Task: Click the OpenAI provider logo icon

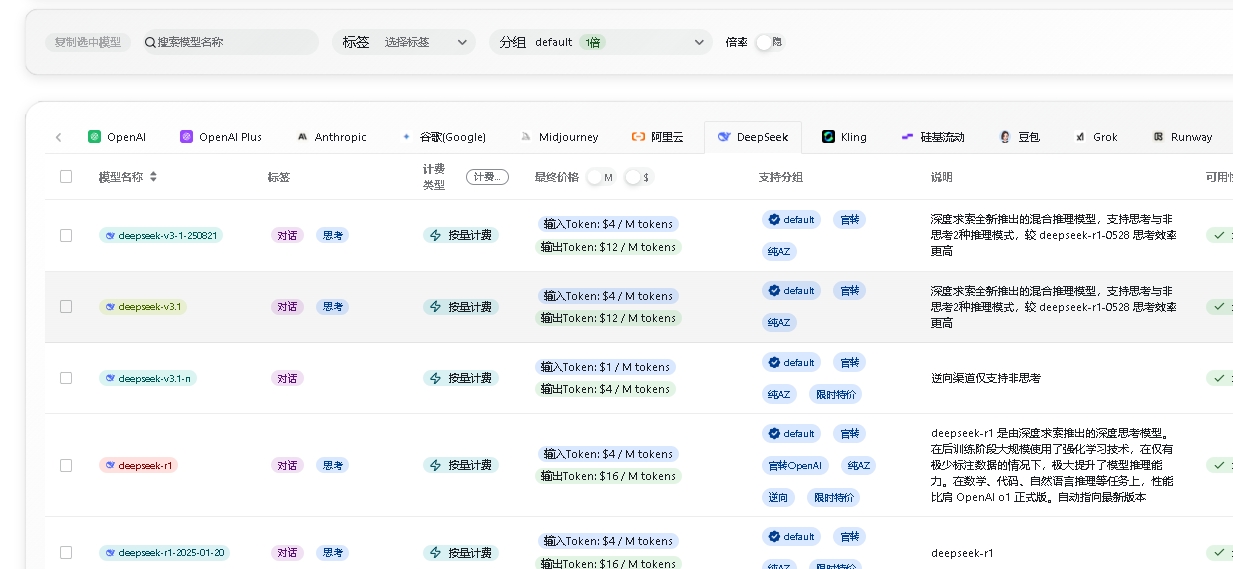Action: [94, 137]
